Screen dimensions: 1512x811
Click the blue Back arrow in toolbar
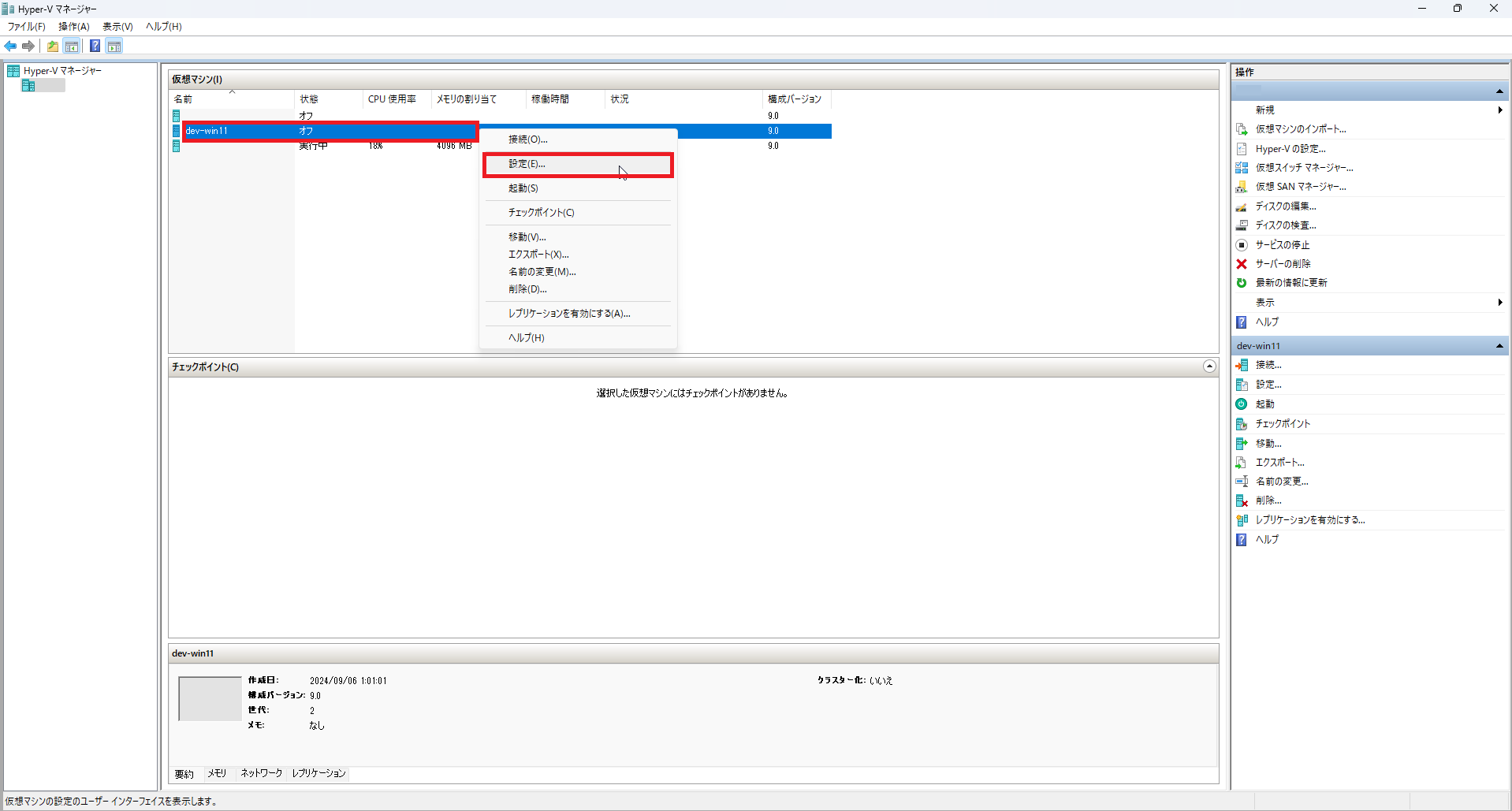(10, 46)
